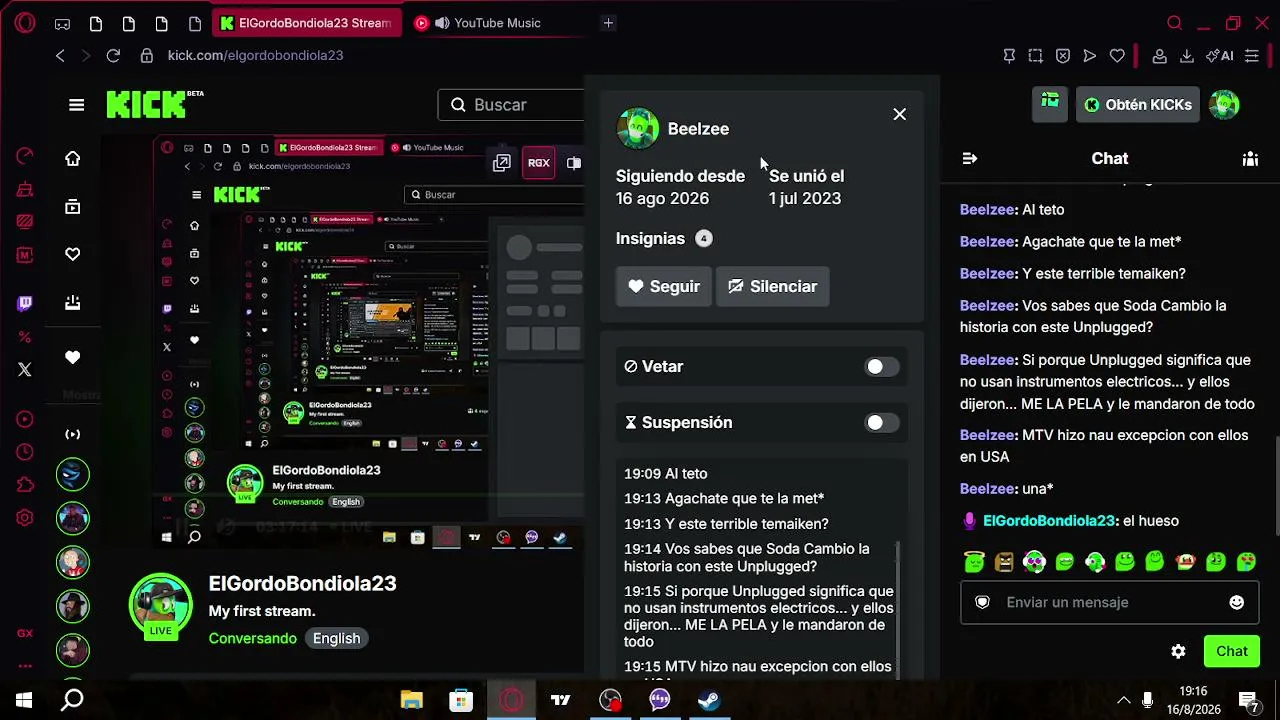Viewport: 1280px width, 720px height.
Task: Click the "Siguiendo desde" label in user card
Action: pyautogui.click(x=680, y=176)
